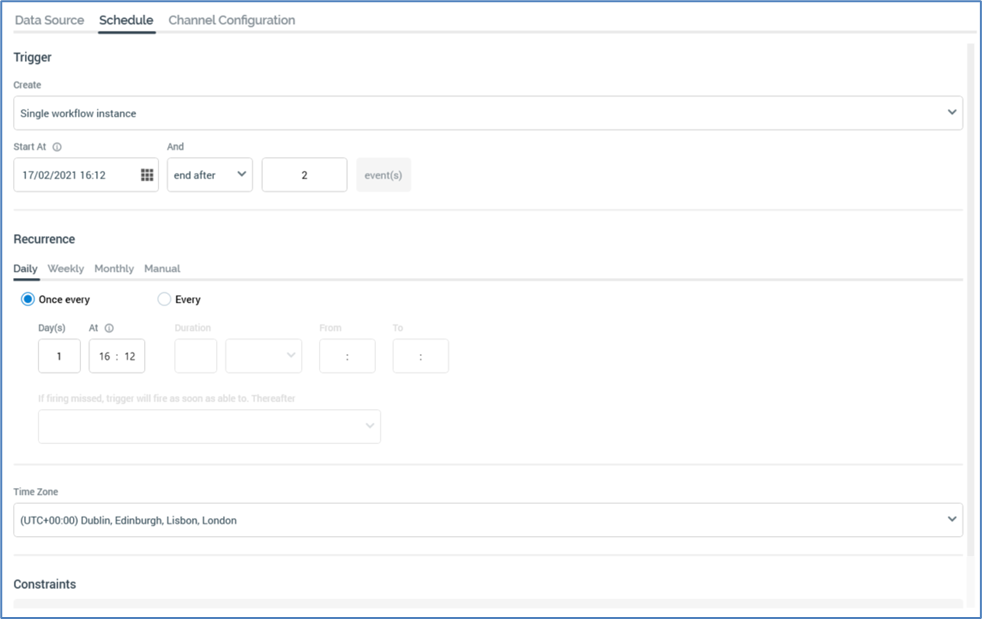This screenshot has width=982, height=619.
Task: Open the missed firing behavior dropdown
Action: pyautogui.click(x=209, y=426)
